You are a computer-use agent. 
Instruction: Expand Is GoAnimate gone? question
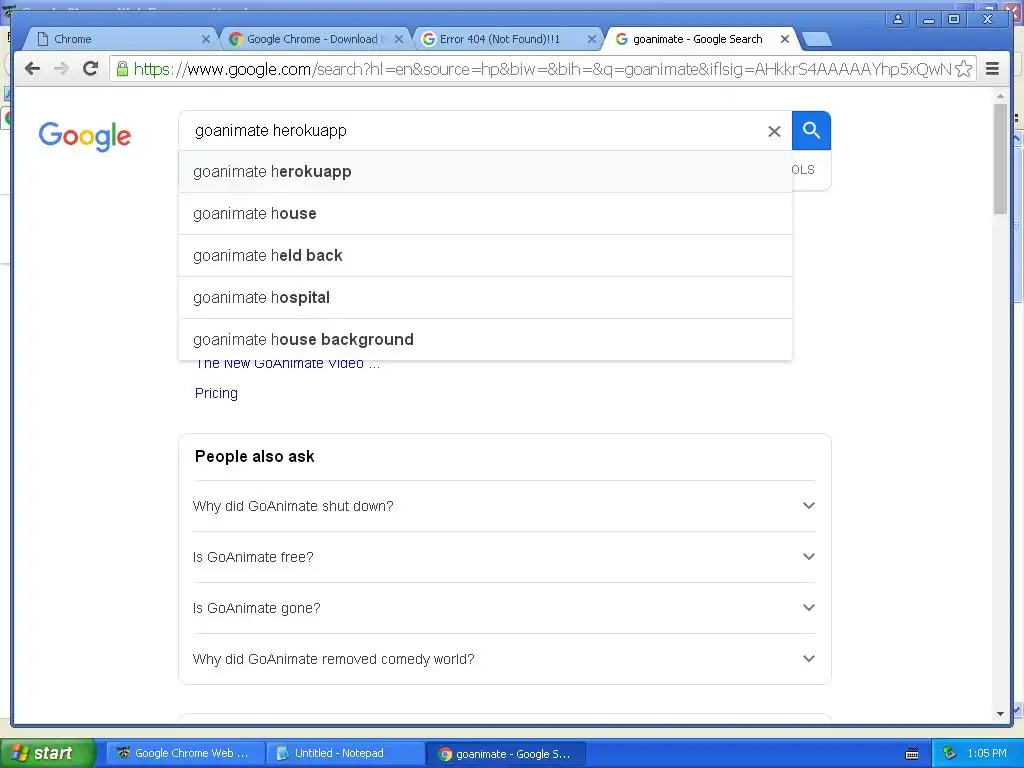[504, 608]
